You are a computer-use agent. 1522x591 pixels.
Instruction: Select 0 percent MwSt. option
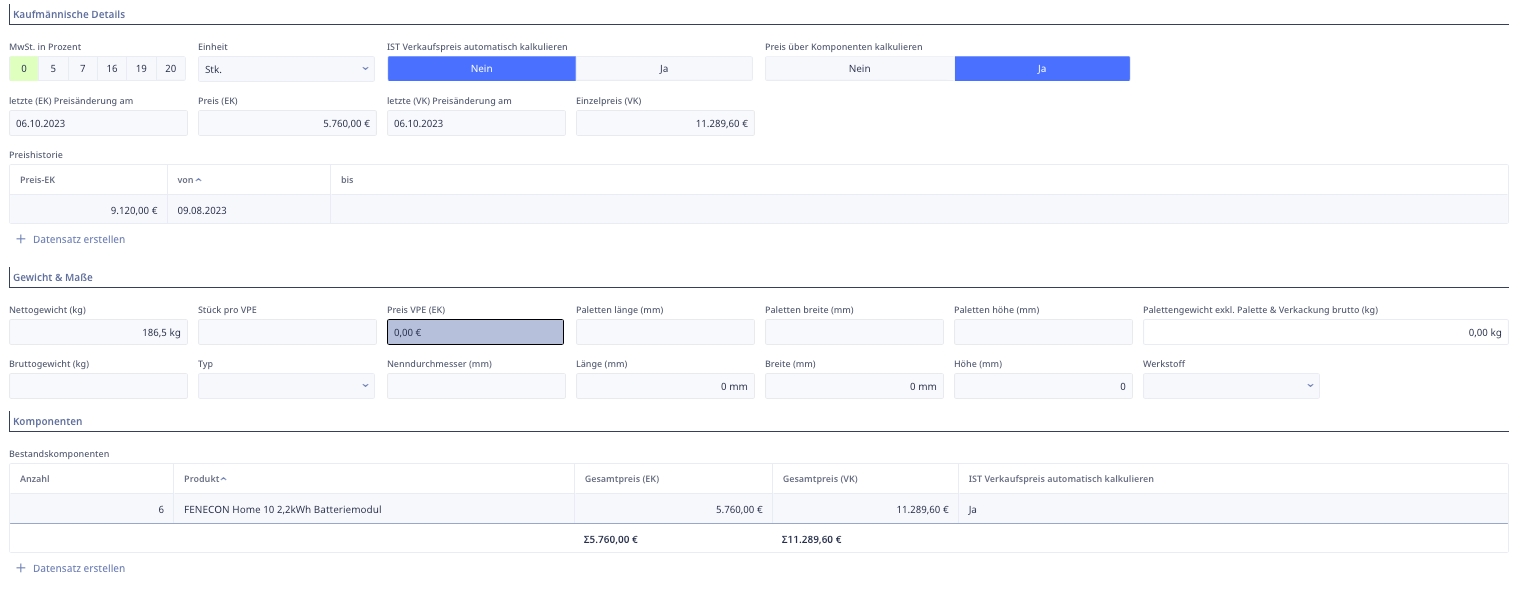pyautogui.click(x=23, y=69)
